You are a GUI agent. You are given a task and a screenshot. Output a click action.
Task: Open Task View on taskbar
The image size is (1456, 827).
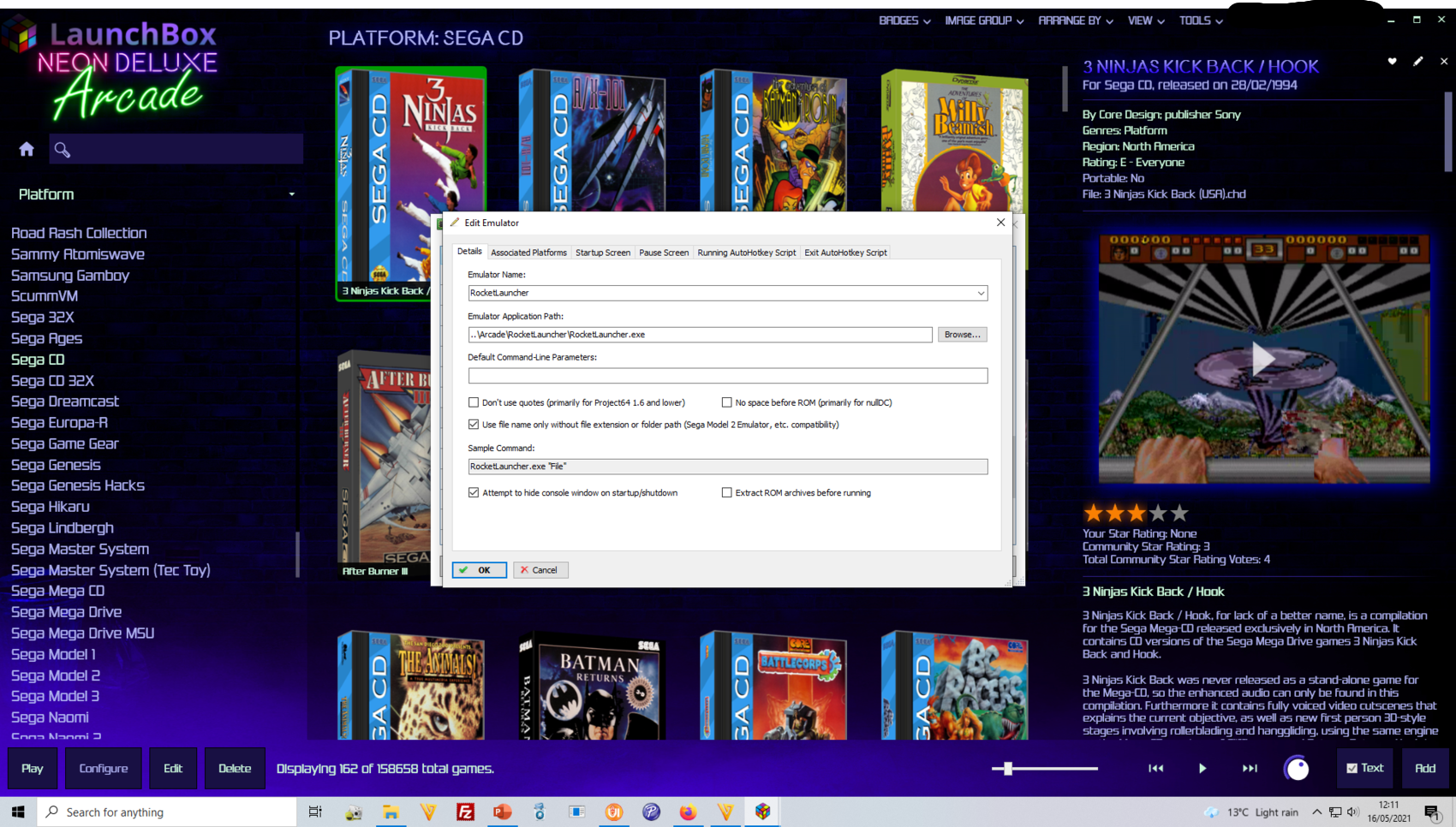[315, 812]
